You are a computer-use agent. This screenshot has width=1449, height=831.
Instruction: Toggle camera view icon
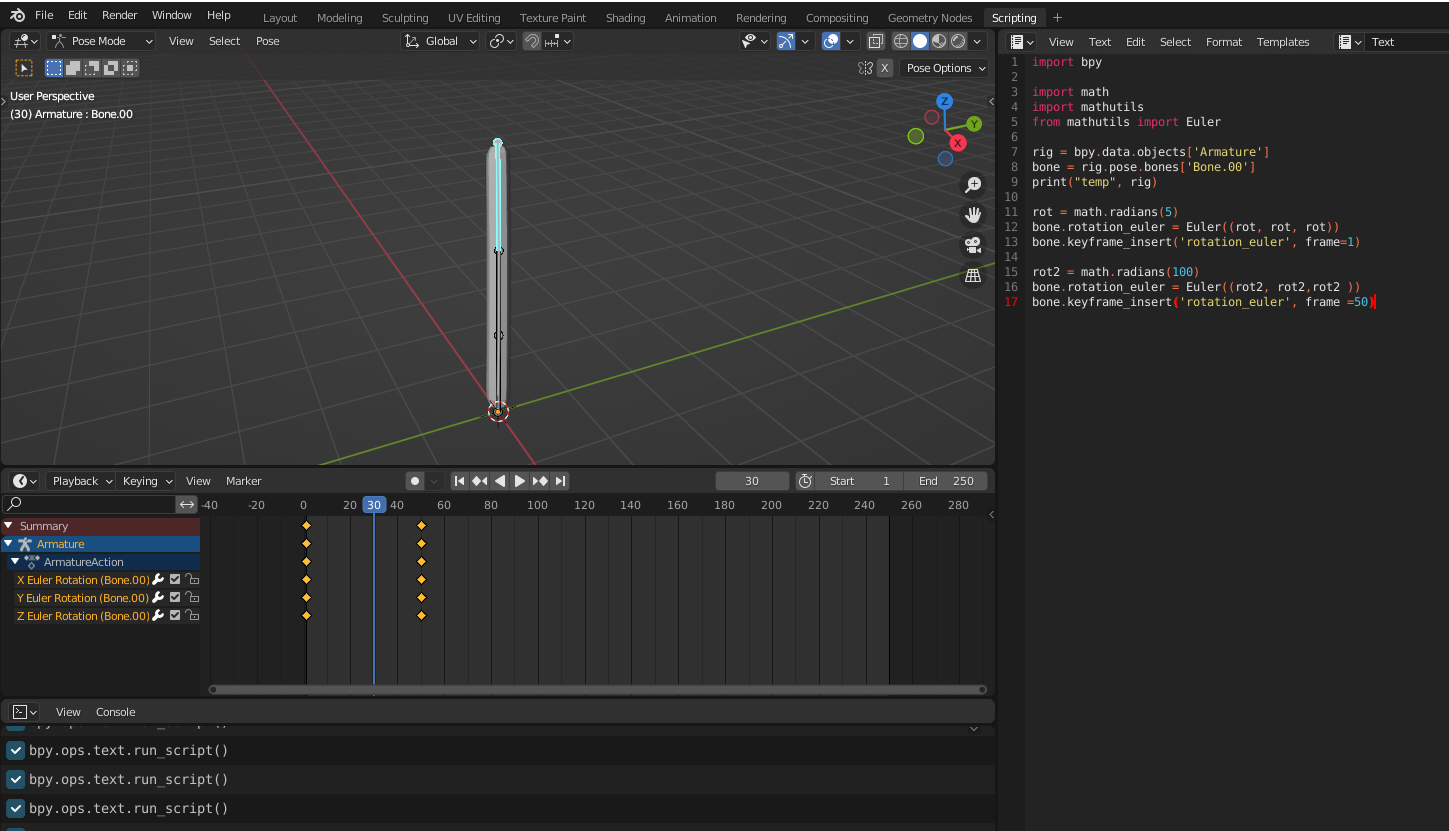[x=972, y=245]
